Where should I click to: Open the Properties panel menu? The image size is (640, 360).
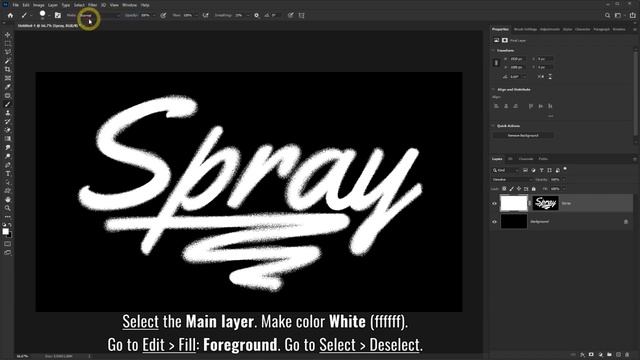tap(635, 29)
